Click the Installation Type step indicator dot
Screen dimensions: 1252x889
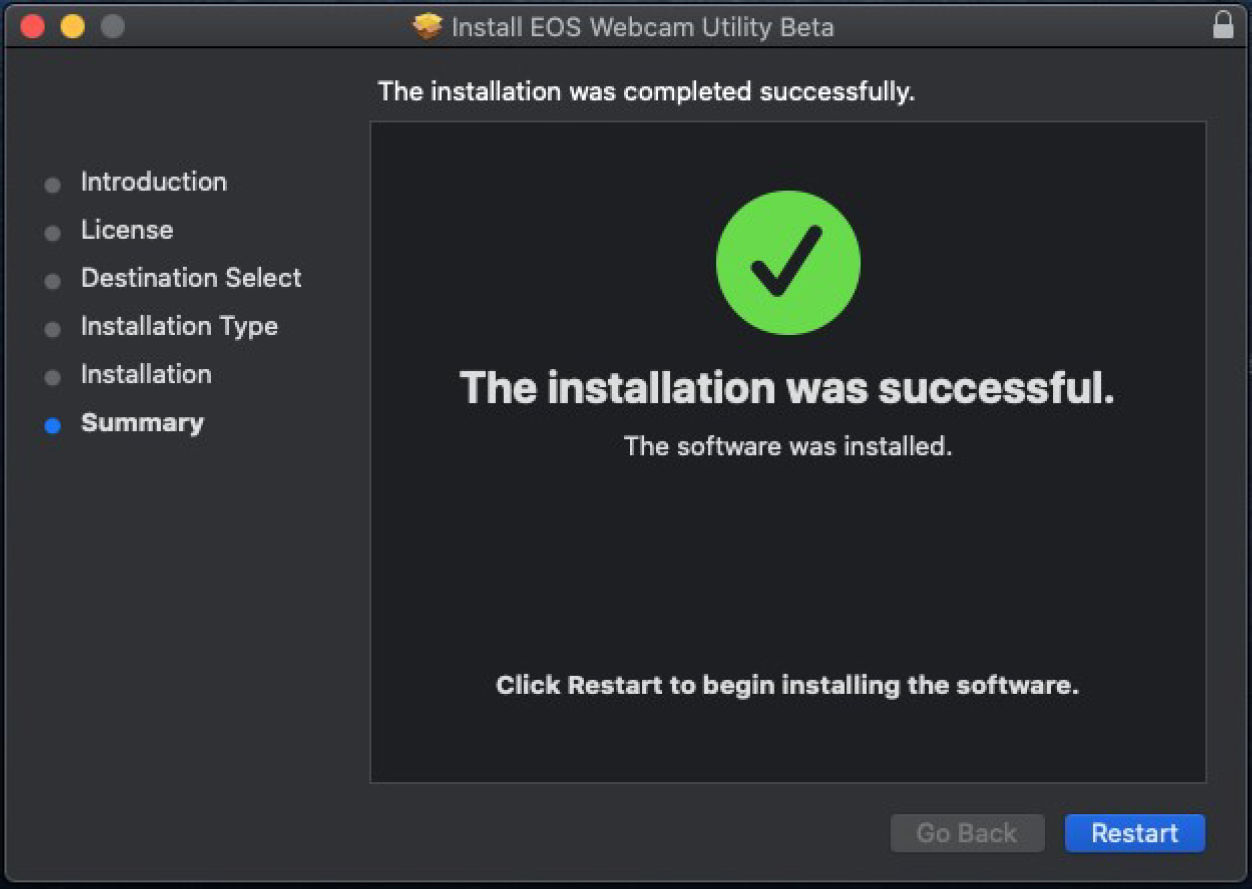coord(51,328)
